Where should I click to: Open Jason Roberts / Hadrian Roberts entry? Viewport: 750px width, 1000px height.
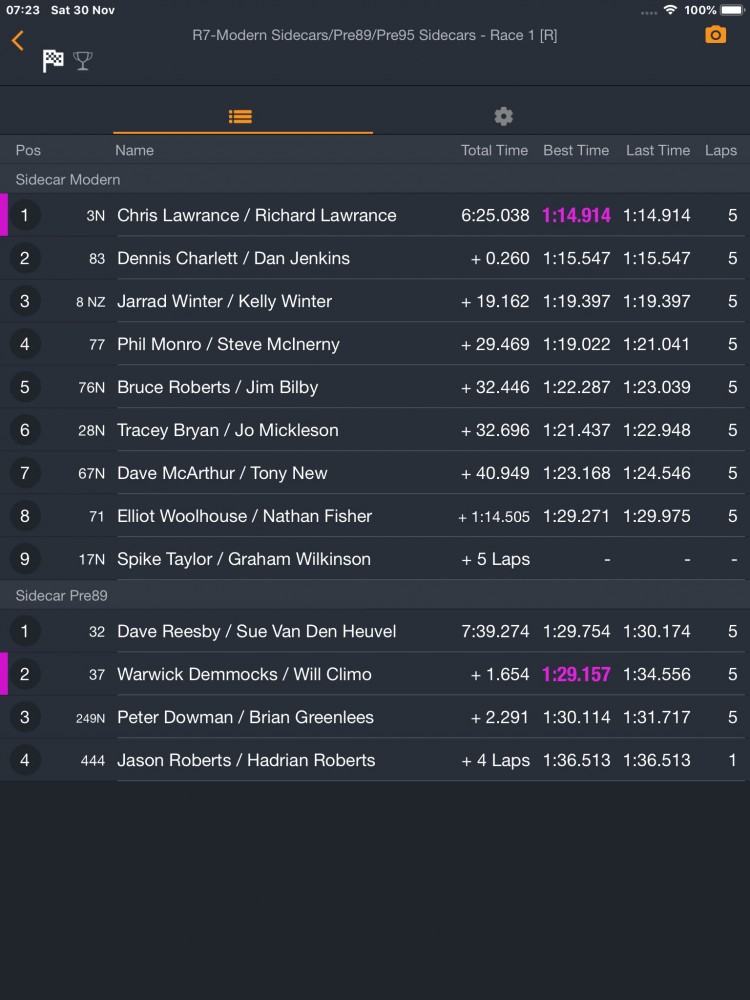point(375,760)
